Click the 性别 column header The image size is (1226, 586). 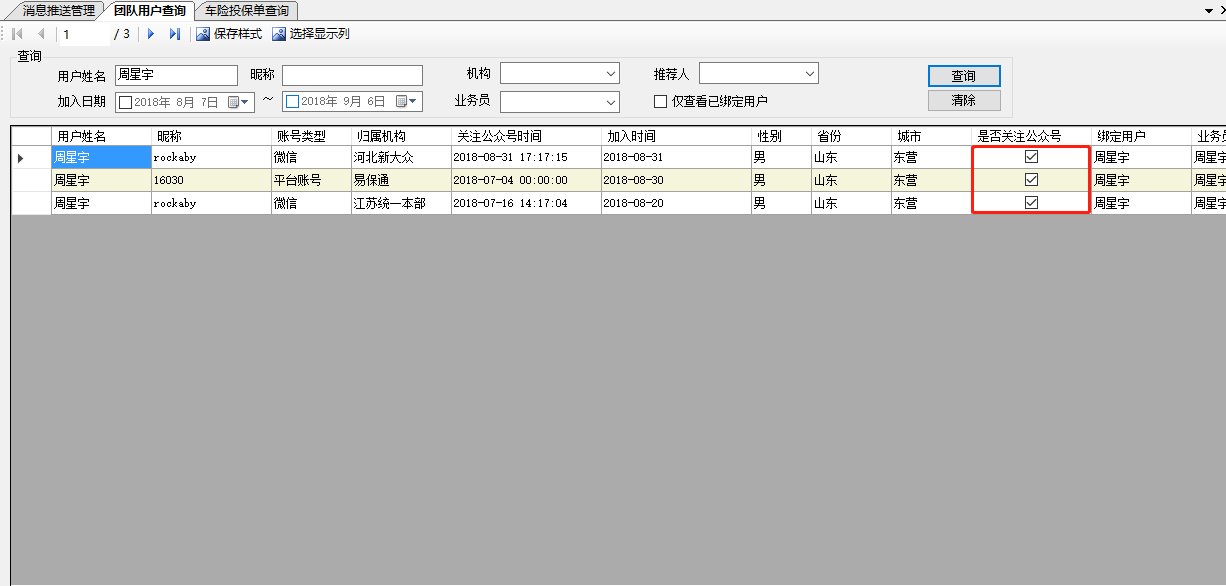pos(782,136)
